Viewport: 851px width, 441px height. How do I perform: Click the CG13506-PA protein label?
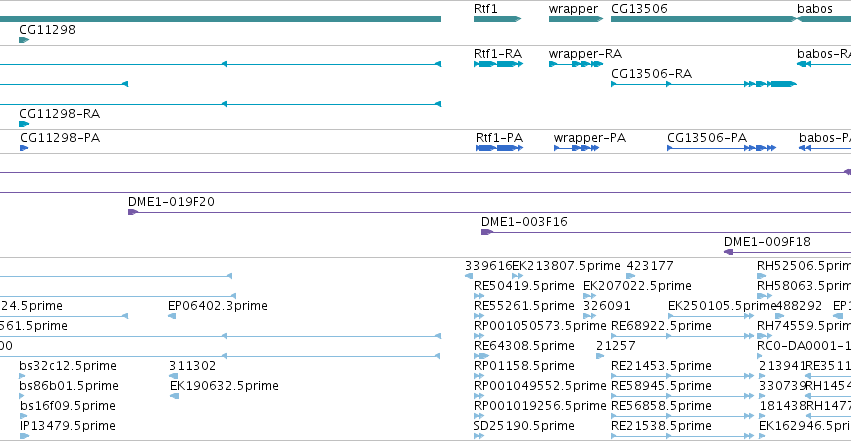[x=707, y=138]
